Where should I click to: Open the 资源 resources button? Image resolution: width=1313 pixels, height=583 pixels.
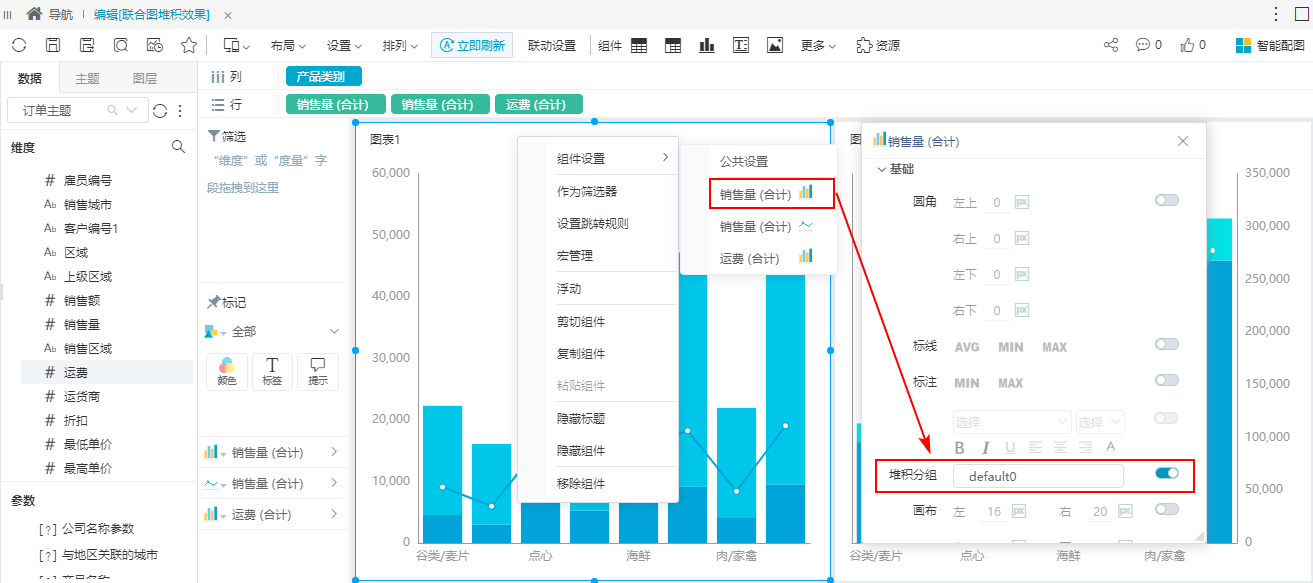pos(878,45)
